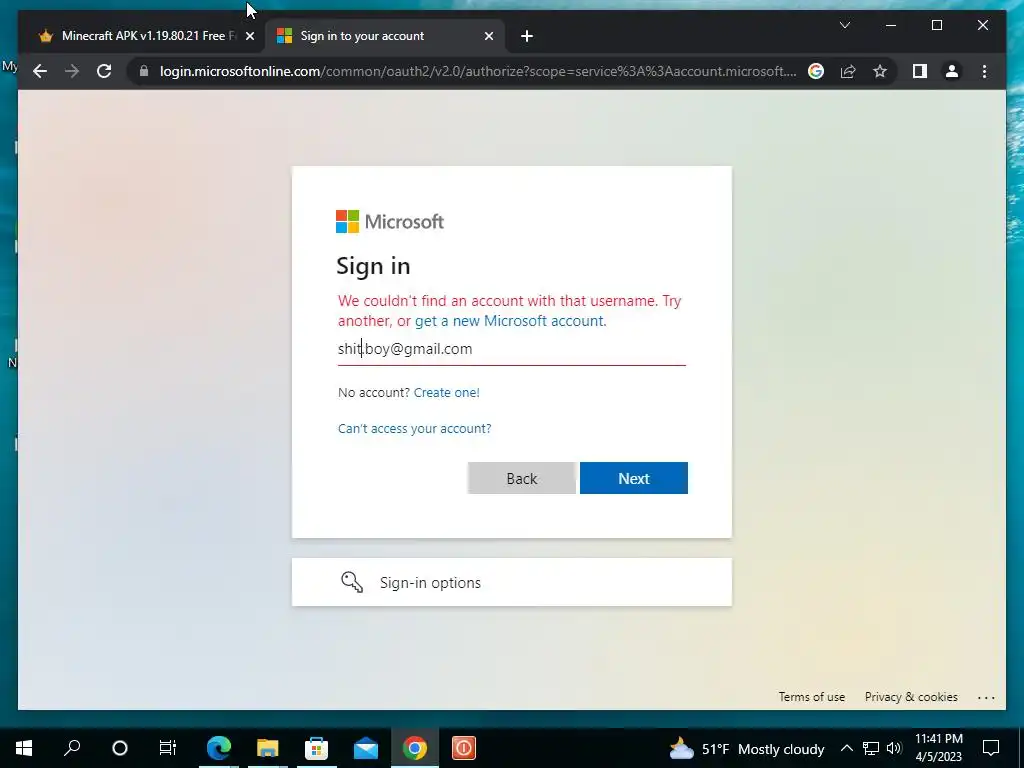Click the address bar URL

[x=477, y=71]
